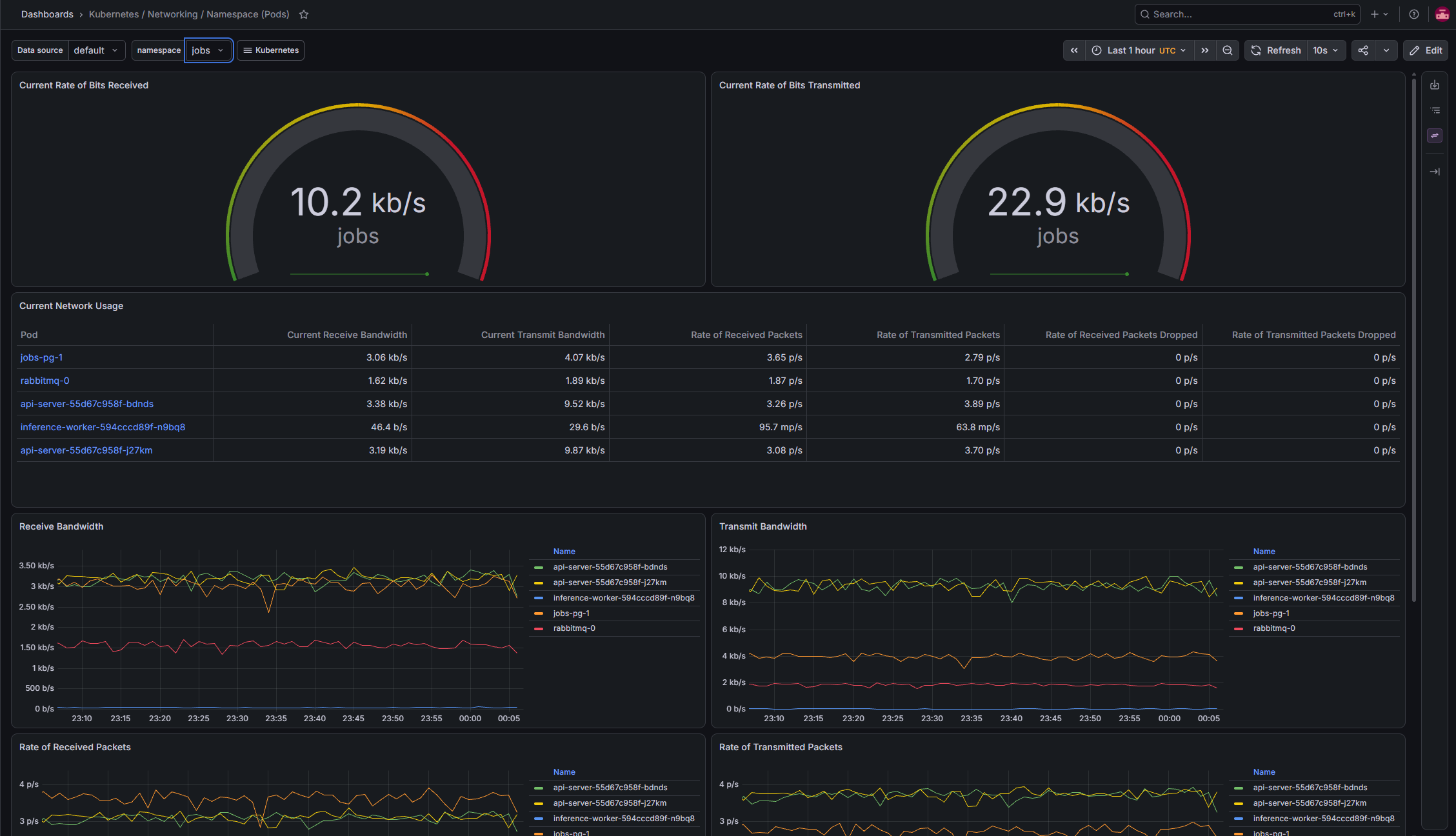Click the export icon in right sidebar
1456x836 pixels.
tap(1435, 85)
